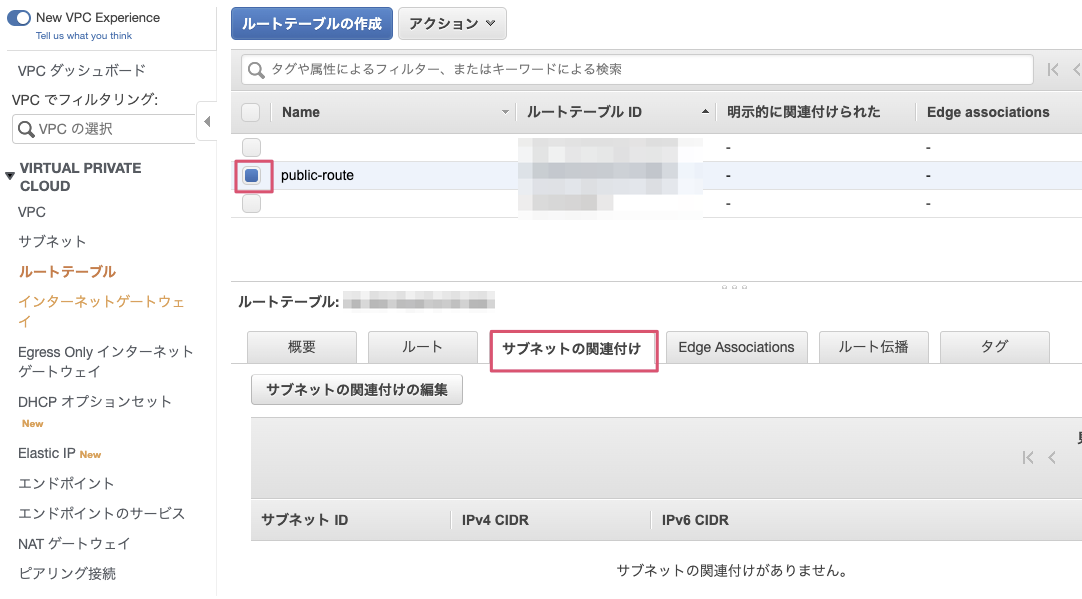1082x599 pixels.
Task: Sort by ルートテーブル ID column arrow
Action: coord(706,112)
